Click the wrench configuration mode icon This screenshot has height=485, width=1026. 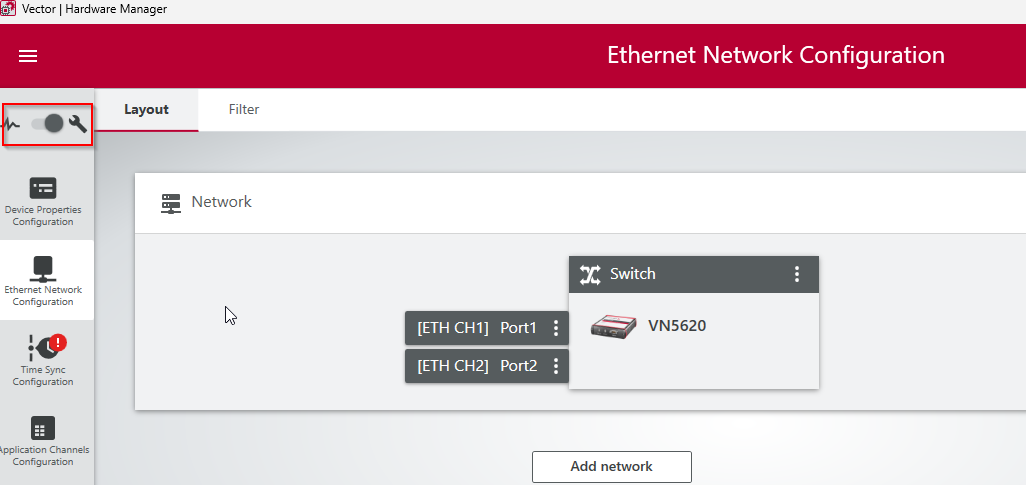(78, 124)
